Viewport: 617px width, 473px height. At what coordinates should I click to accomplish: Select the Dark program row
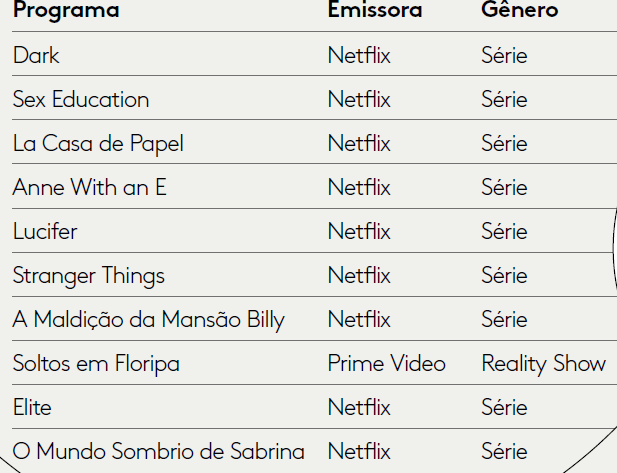[x=37, y=55]
